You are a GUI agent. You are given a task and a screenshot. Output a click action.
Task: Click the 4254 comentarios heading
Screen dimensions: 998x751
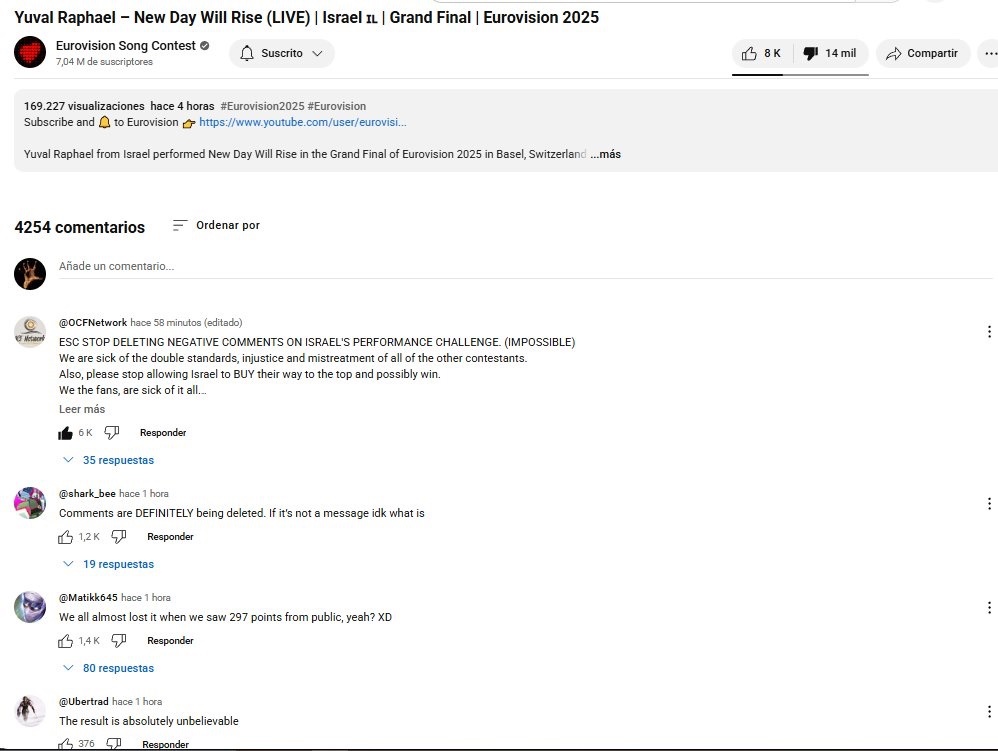(x=80, y=227)
